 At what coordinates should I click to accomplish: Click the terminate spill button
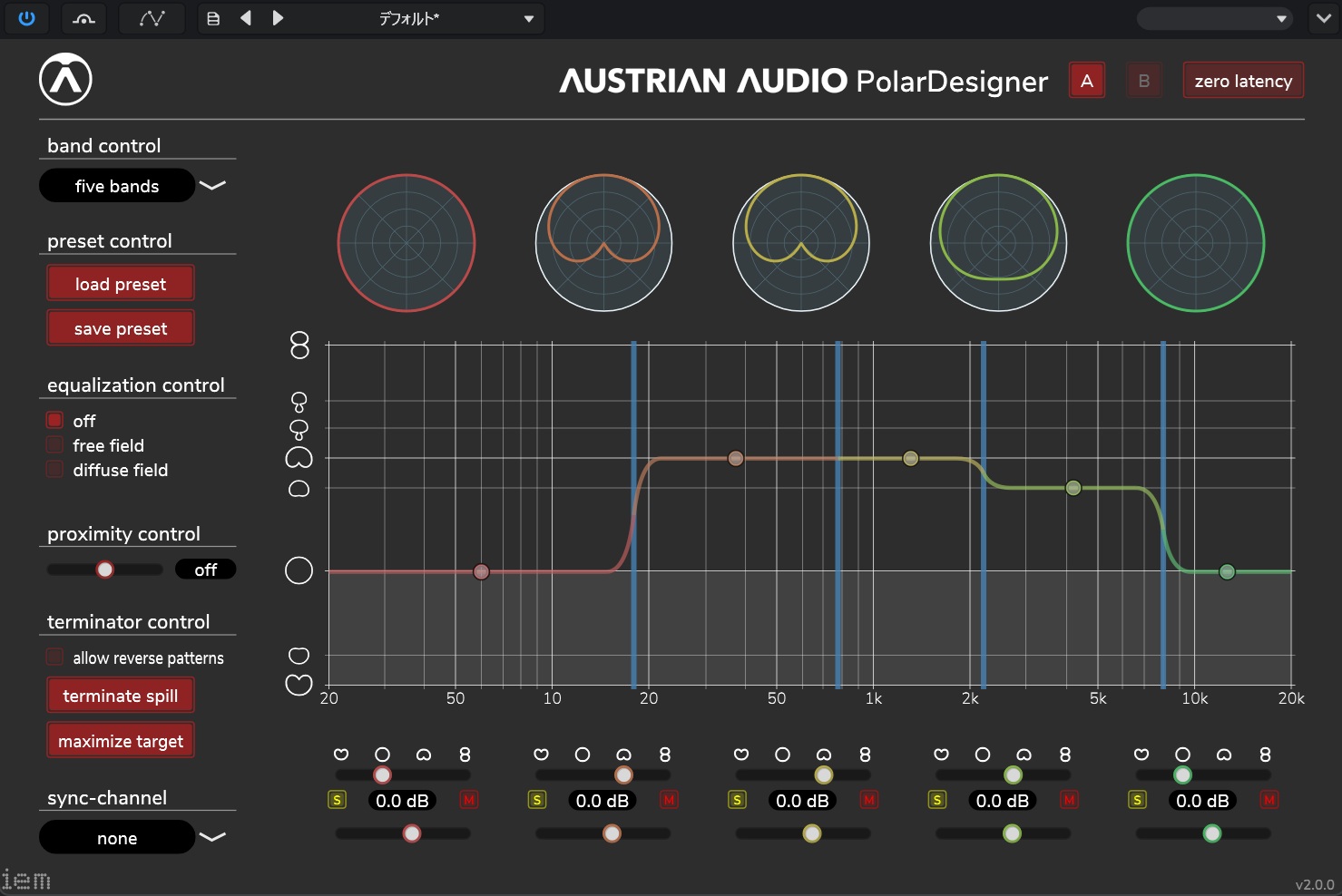pos(121,696)
